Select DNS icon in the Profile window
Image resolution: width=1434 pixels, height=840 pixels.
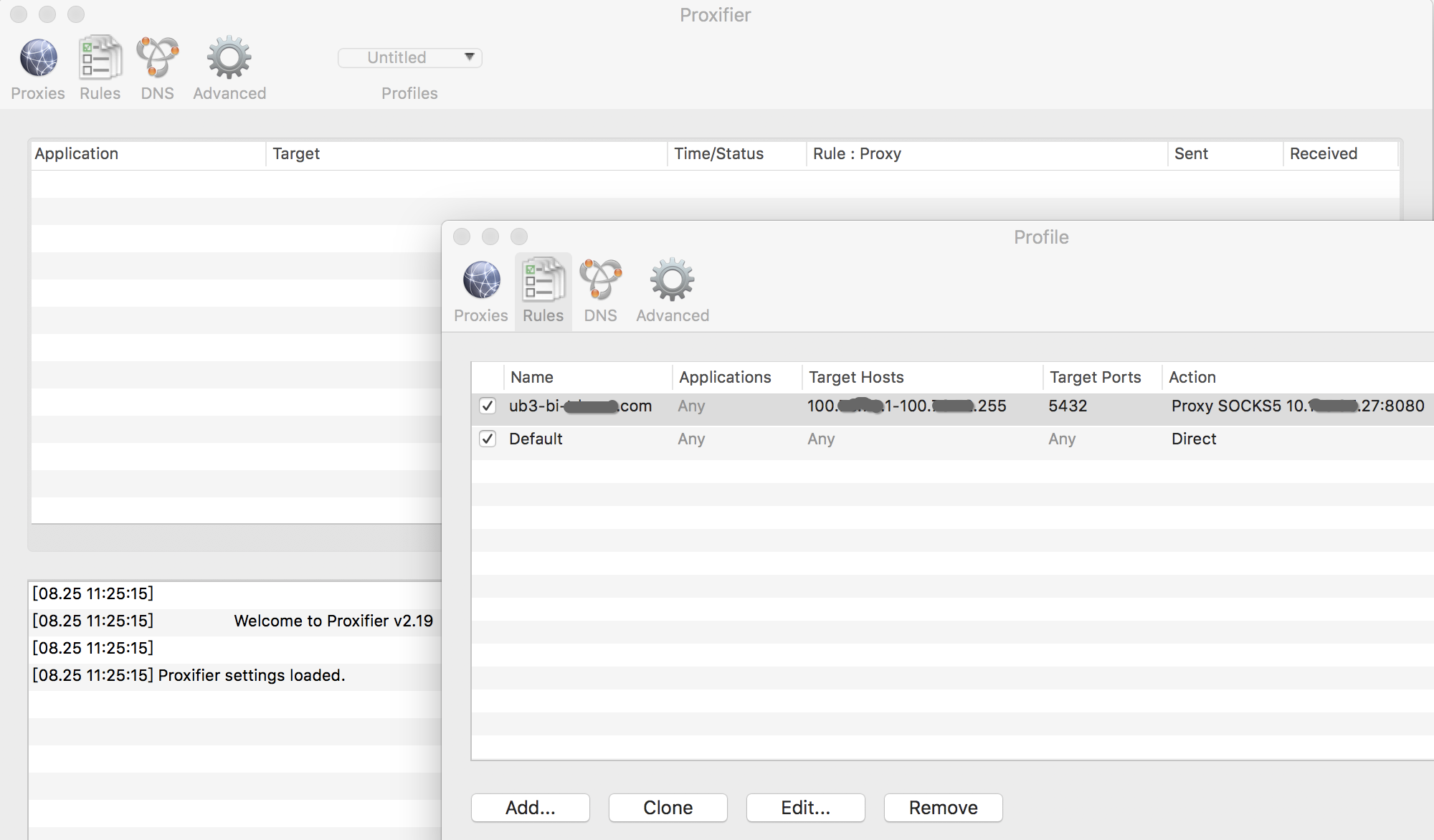click(x=601, y=292)
